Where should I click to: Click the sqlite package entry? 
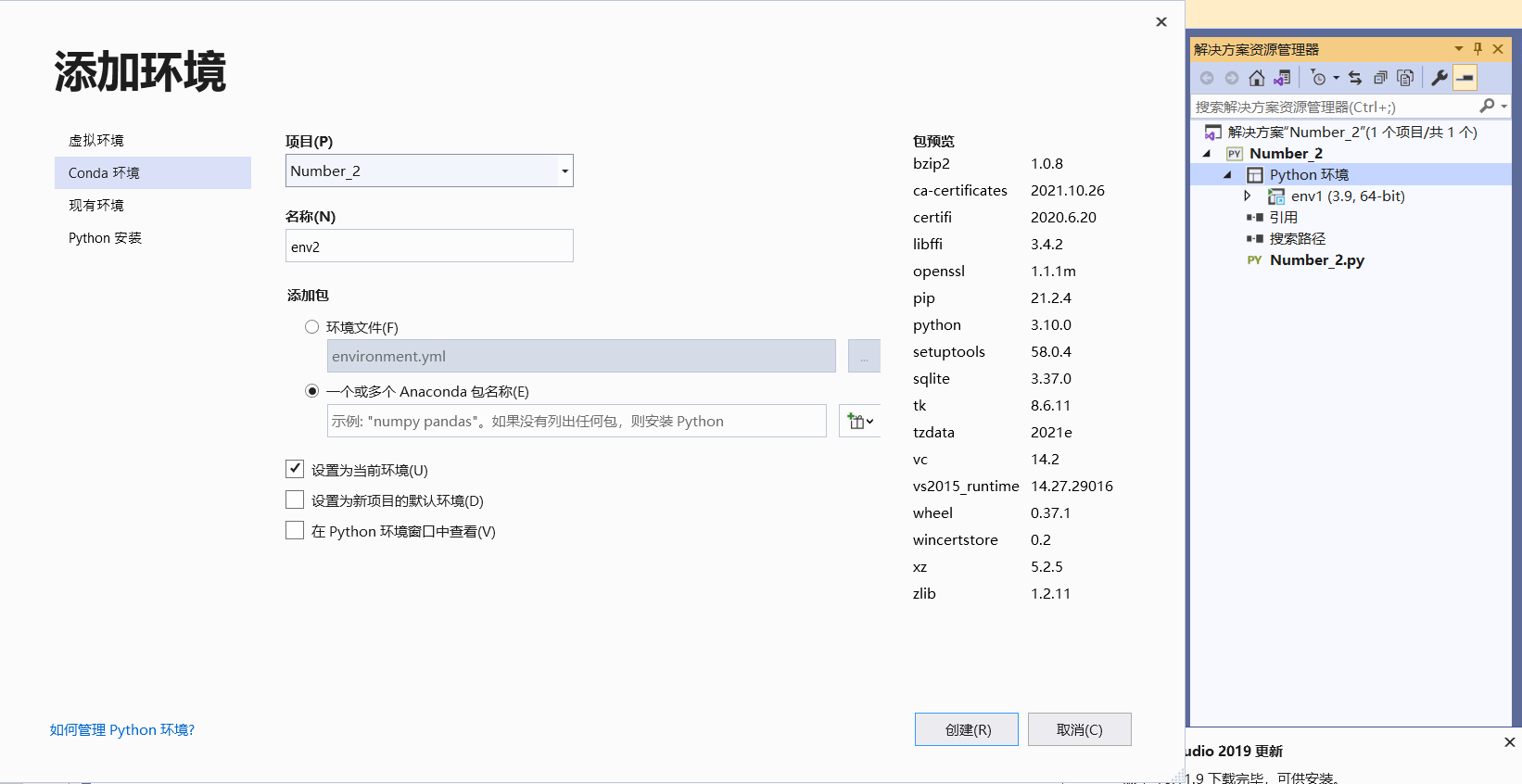click(932, 379)
